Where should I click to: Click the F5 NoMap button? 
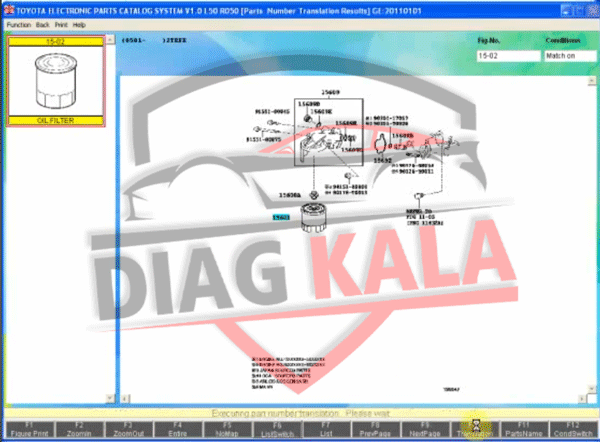click(x=227, y=429)
